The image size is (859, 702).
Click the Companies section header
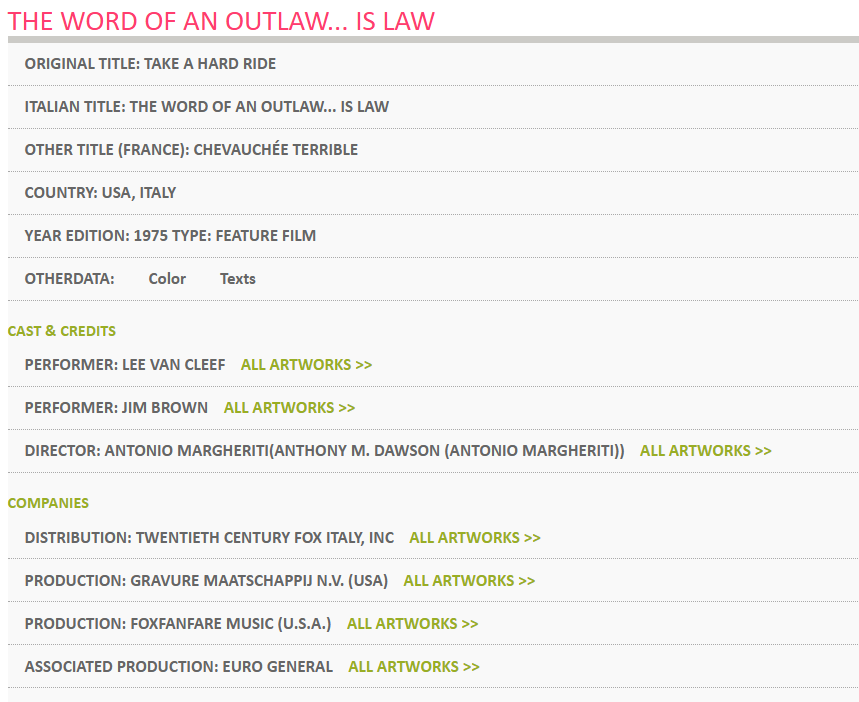pyautogui.click(x=48, y=503)
